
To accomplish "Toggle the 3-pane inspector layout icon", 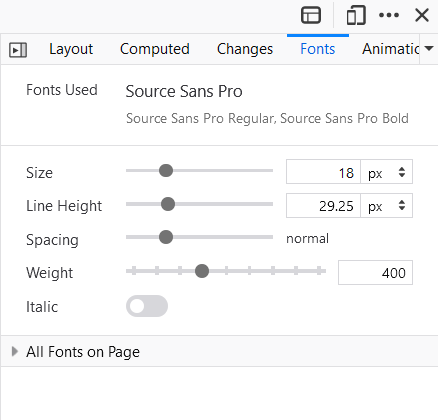I will pyautogui.click(x=311, y=15).
